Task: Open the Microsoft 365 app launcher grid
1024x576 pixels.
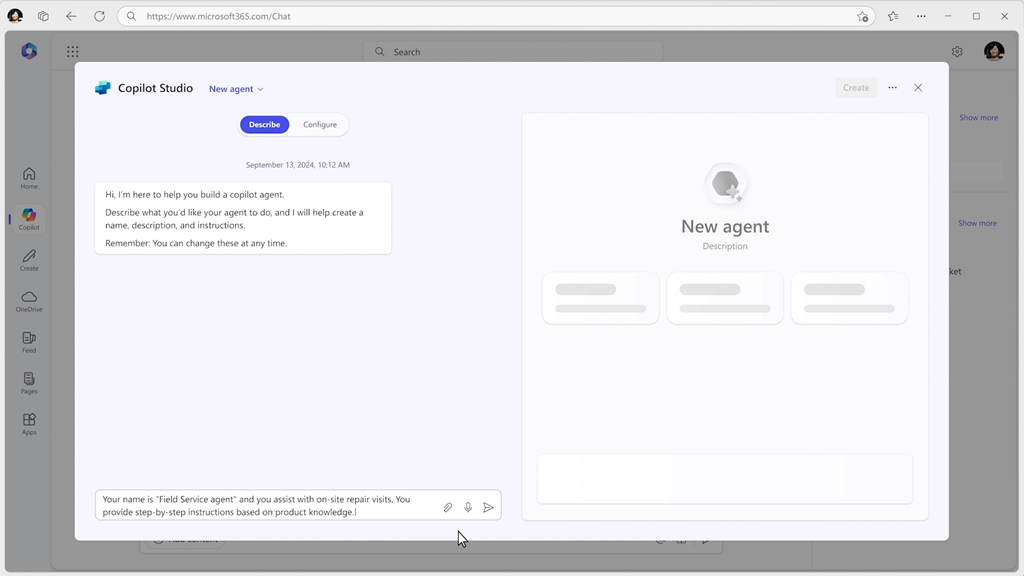Action: coord(72,52)
